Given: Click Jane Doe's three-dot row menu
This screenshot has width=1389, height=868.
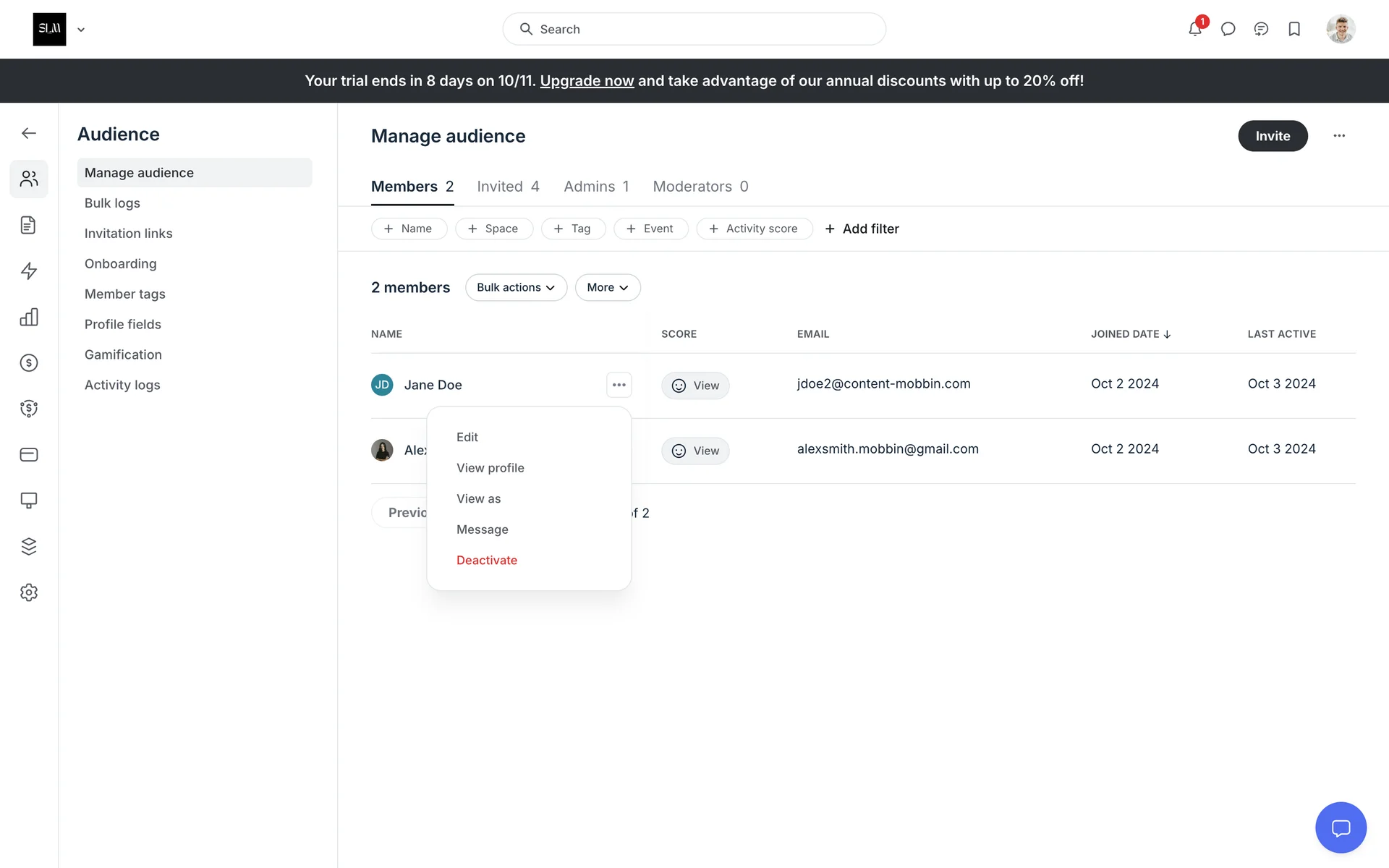Looking at the screenshot, I should 619,385.
